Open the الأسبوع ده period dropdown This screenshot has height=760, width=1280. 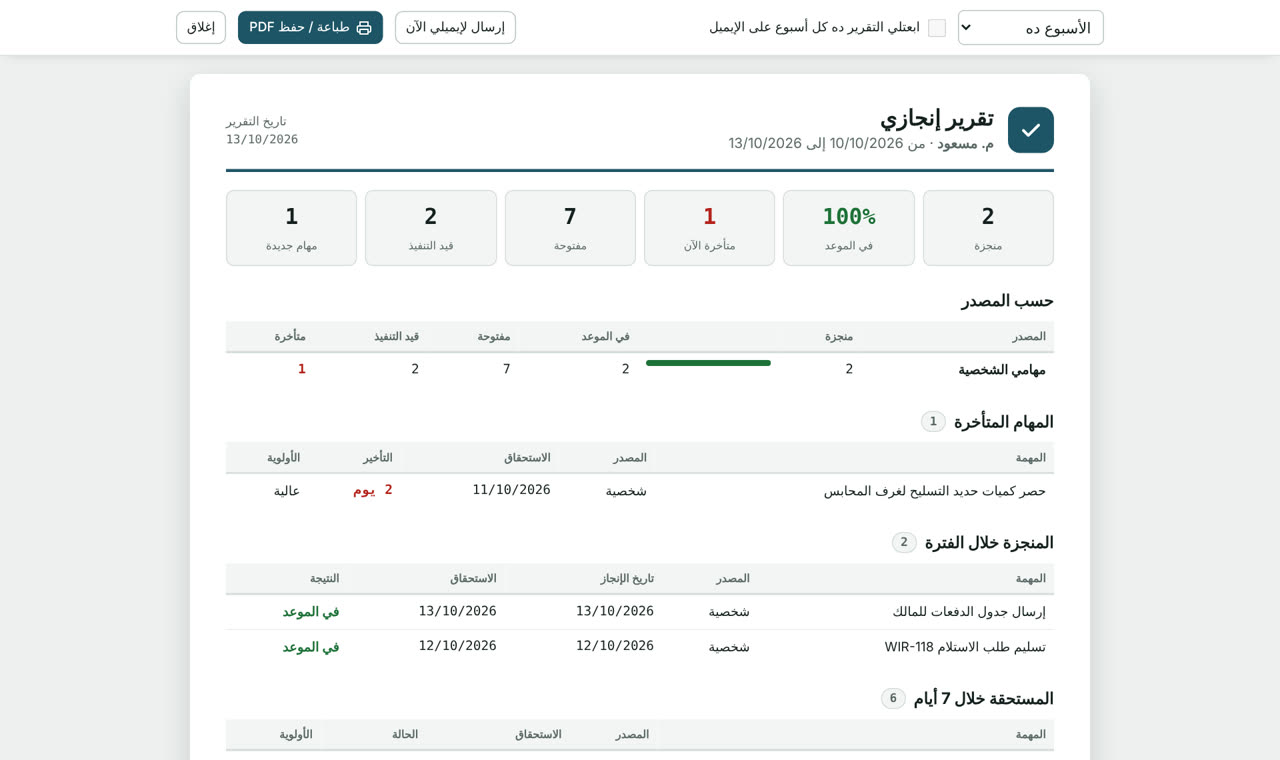pos(1031,28)
